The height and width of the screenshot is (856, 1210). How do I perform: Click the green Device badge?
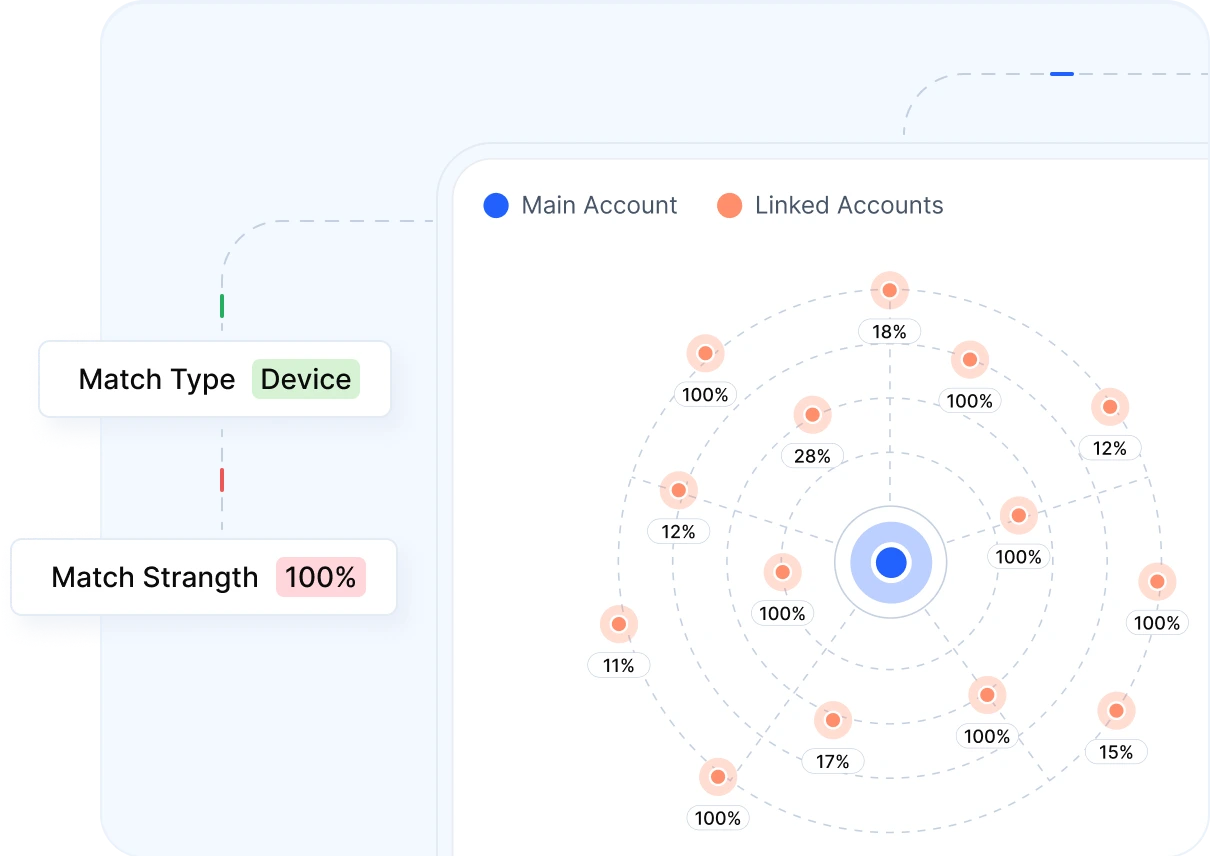pos(306,379)
